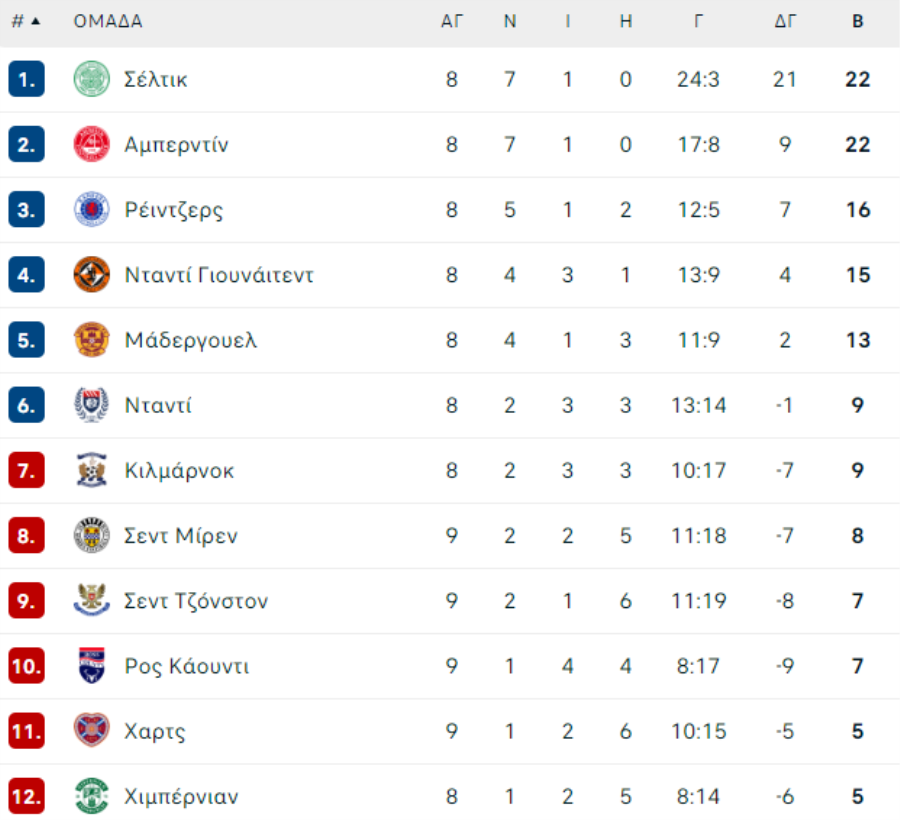Click the red position 12 badge

pos(26,796)
